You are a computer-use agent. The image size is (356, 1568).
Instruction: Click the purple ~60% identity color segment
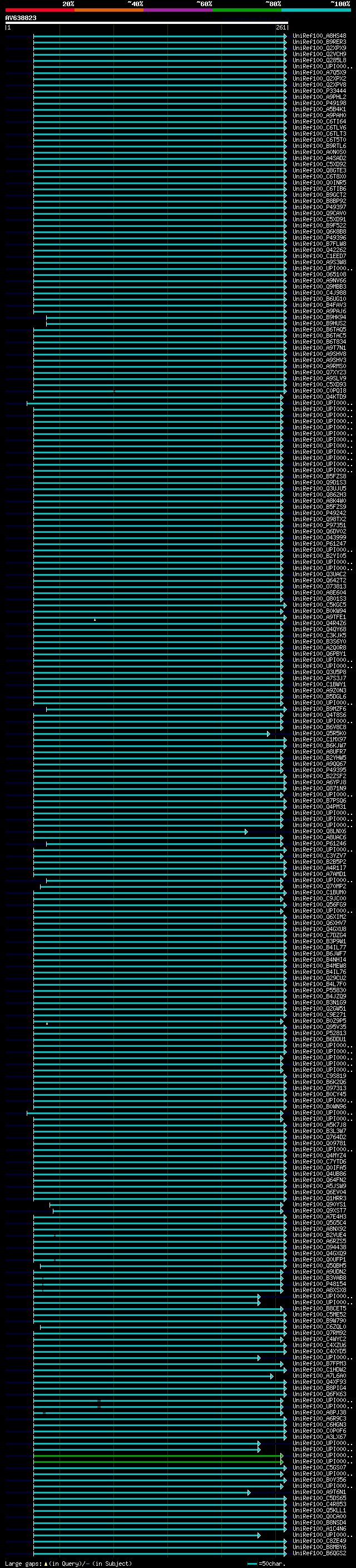pyautogui.click(x=179, y=10)
